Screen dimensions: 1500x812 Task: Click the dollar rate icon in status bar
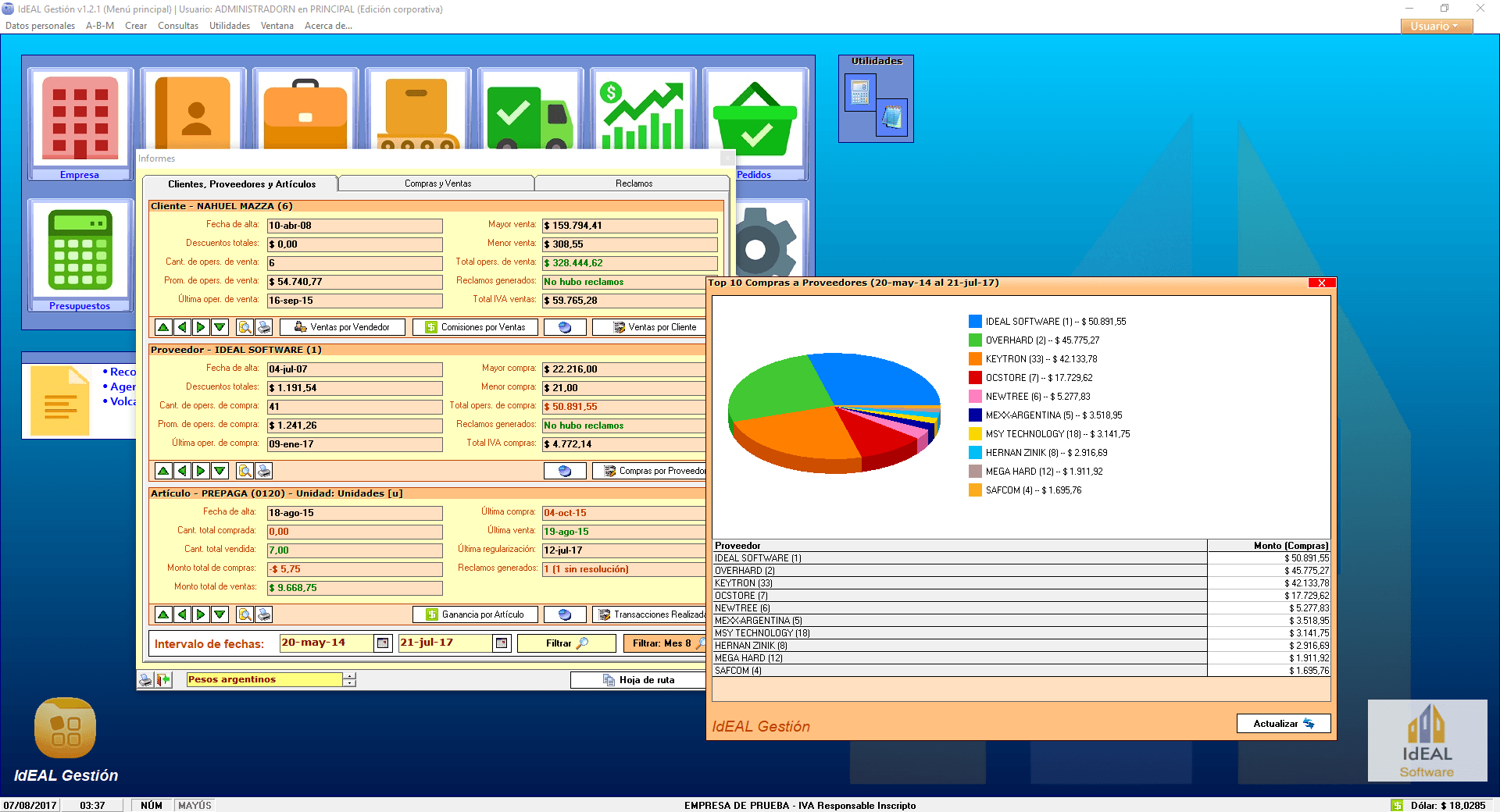(1397, 805)
